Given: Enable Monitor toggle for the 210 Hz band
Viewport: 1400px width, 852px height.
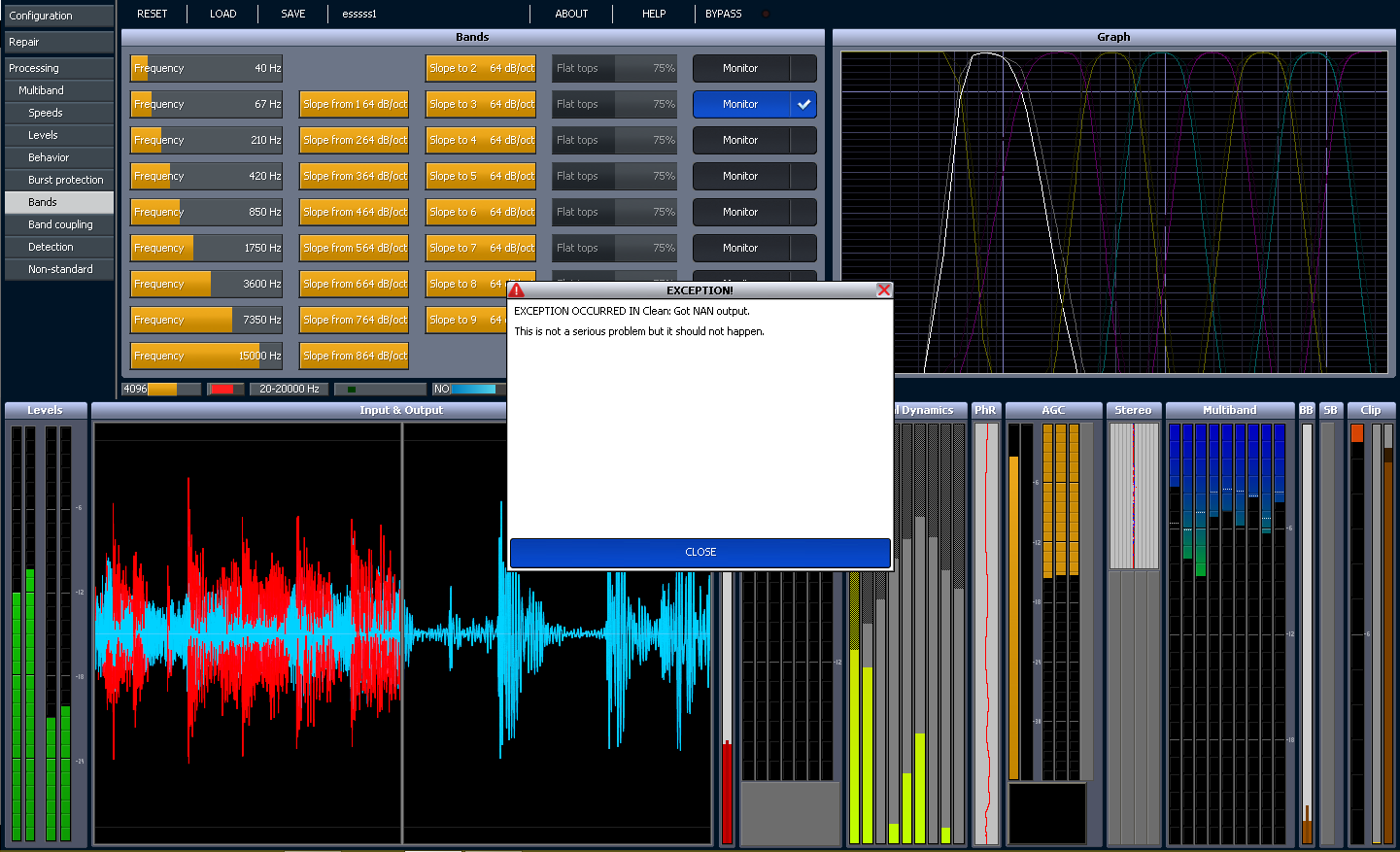Looking at the screenshot, I should coord(755,140).
